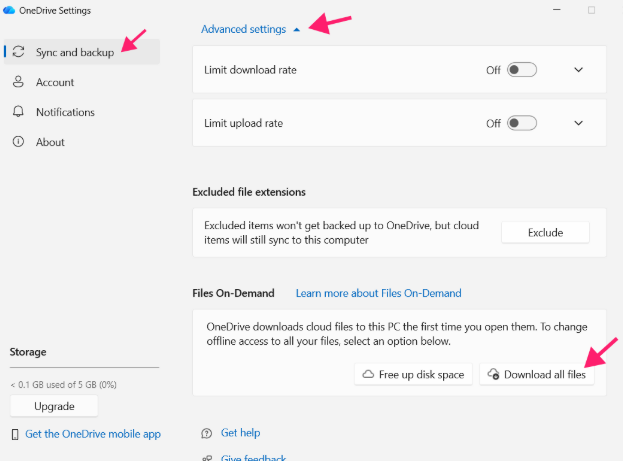
Task: Open Learn more about Files On-Demand link
Action: coord(379,293)
